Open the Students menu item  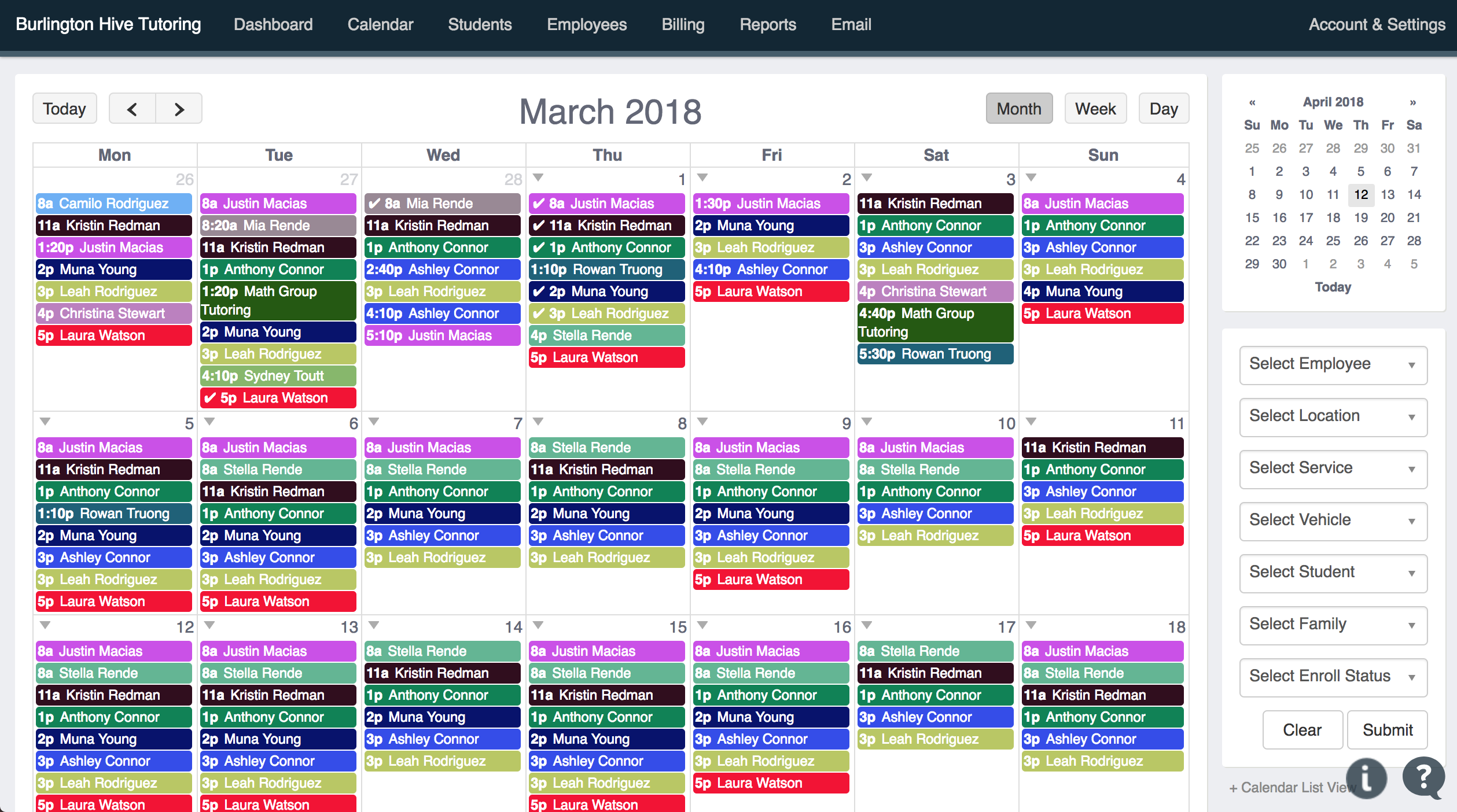pyautogui.click(x=480, y=24)
